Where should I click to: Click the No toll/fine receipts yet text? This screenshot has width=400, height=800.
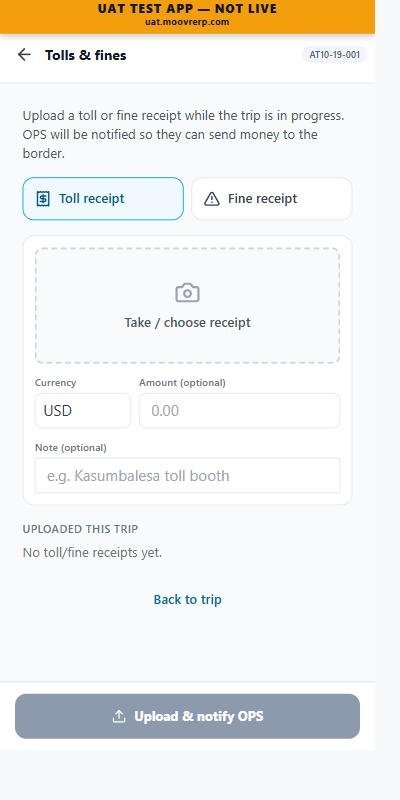pos(92,553)
